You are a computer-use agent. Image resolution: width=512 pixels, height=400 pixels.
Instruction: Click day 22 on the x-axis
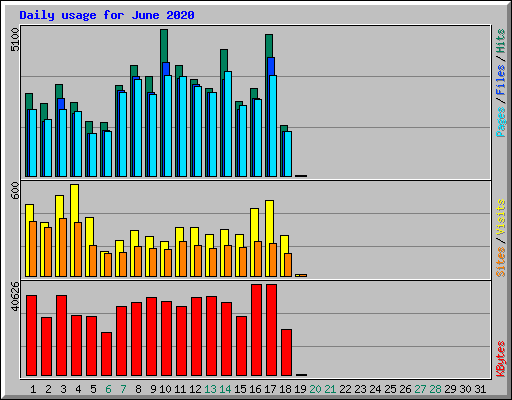click(346, 389)
